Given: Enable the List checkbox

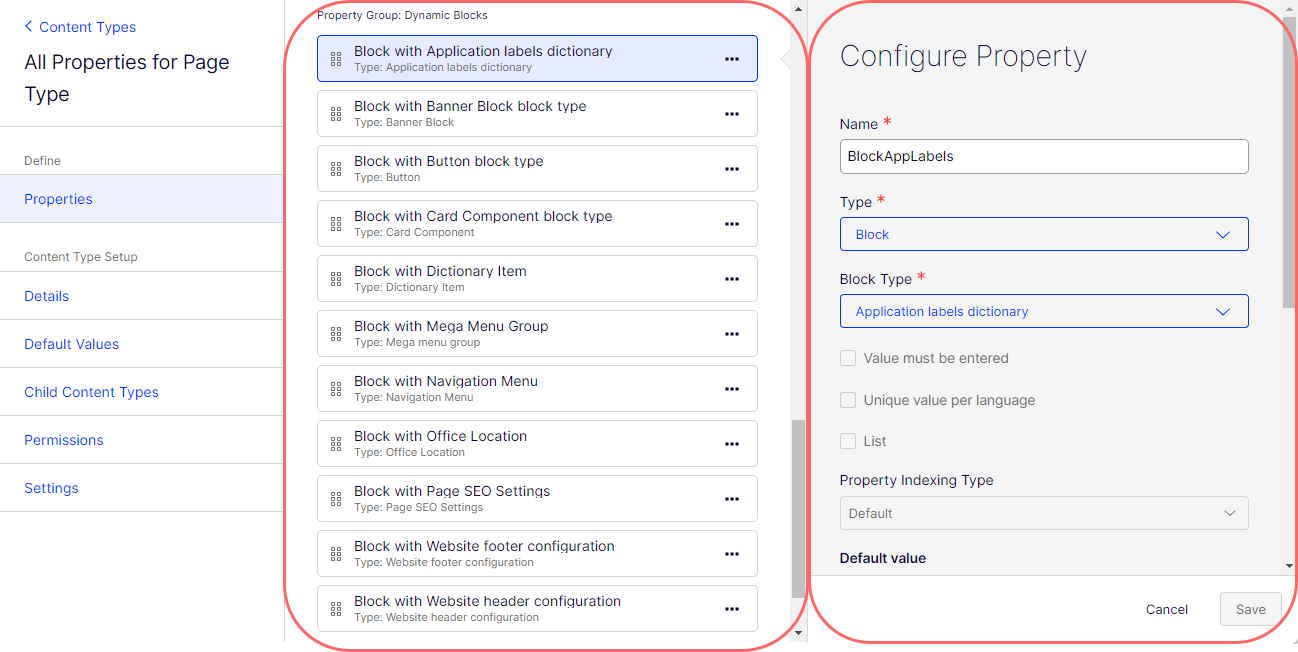Looking at the screenshot, I should (x=848, y=441).
